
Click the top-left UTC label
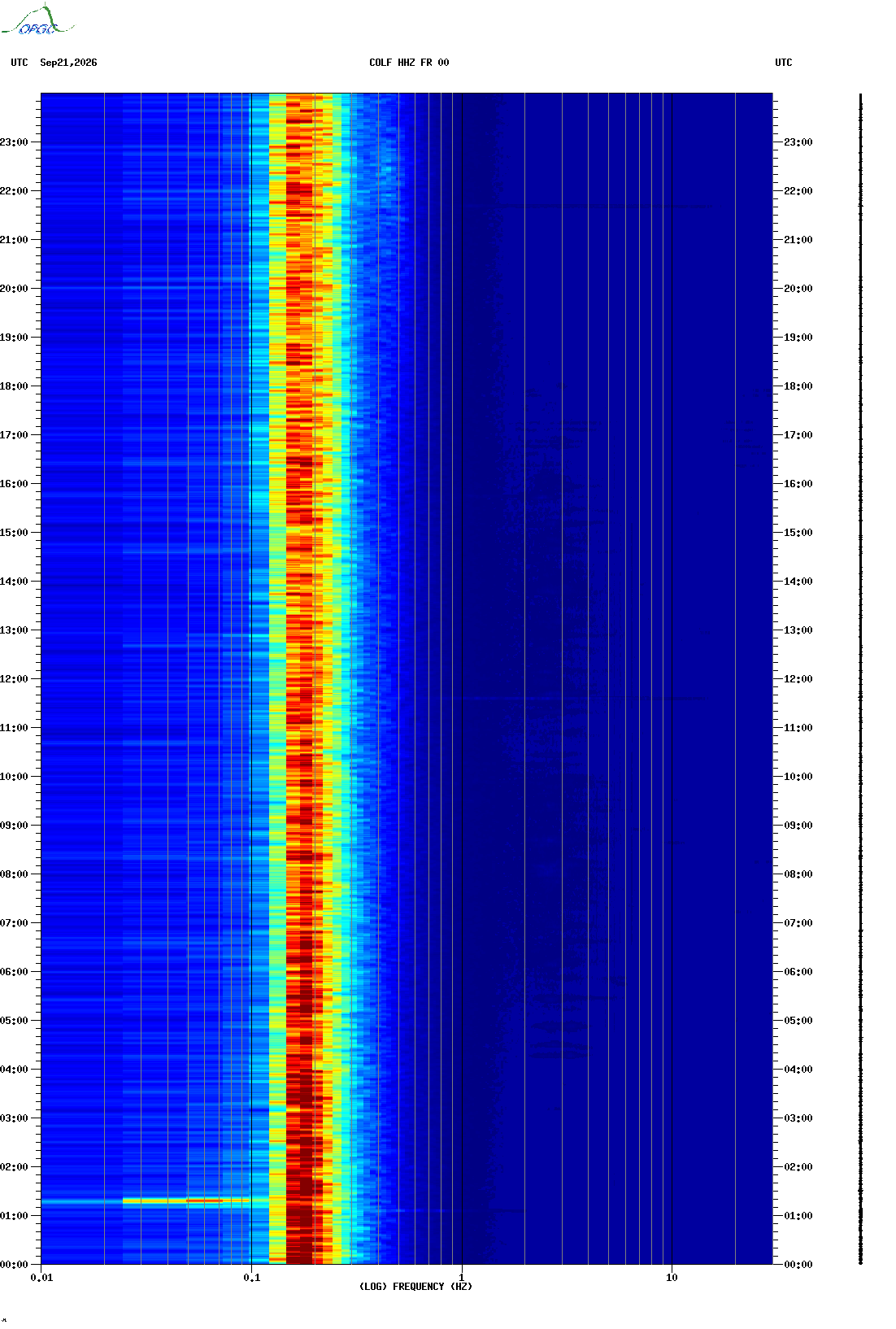click(20, 63)
